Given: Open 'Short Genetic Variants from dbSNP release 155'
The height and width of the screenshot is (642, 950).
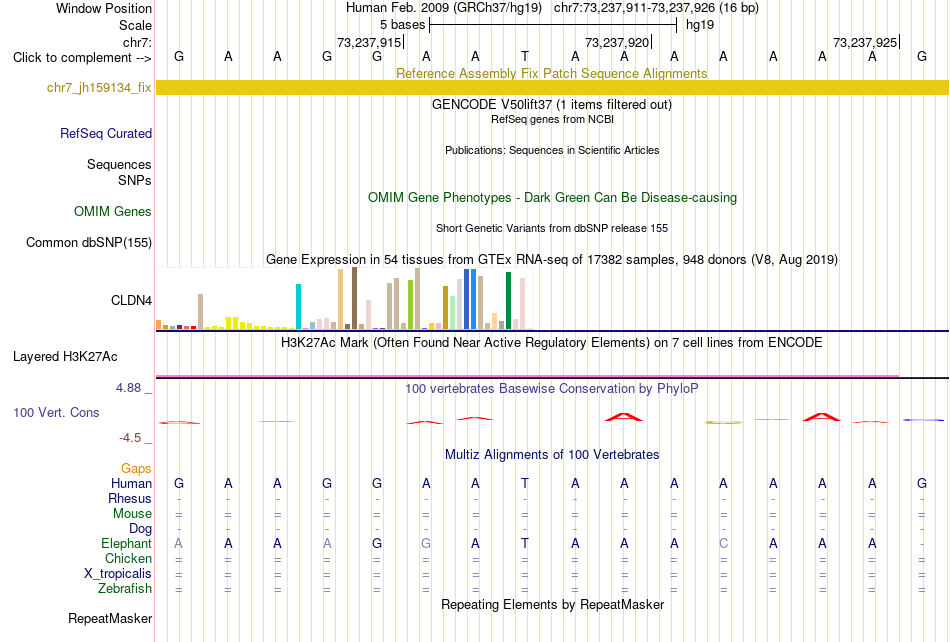Looking at the screenshot, I should pyautogui.click(x=552, y=228).
